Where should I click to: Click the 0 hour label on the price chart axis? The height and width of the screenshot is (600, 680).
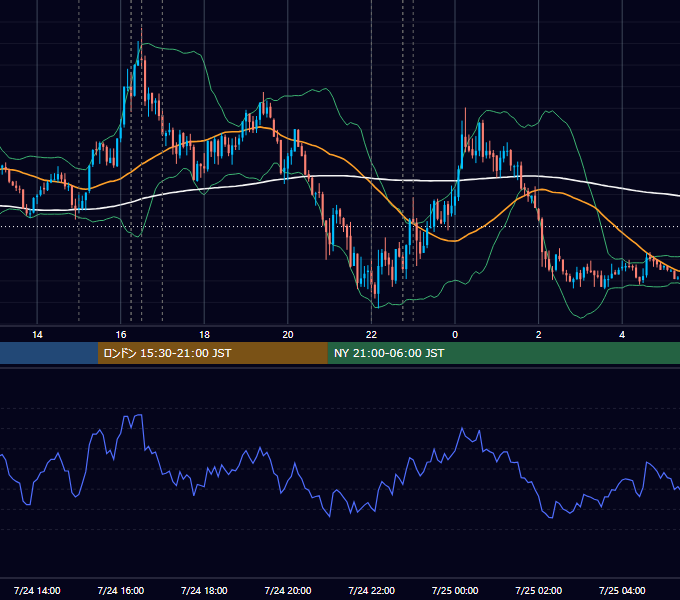(455, 335)
